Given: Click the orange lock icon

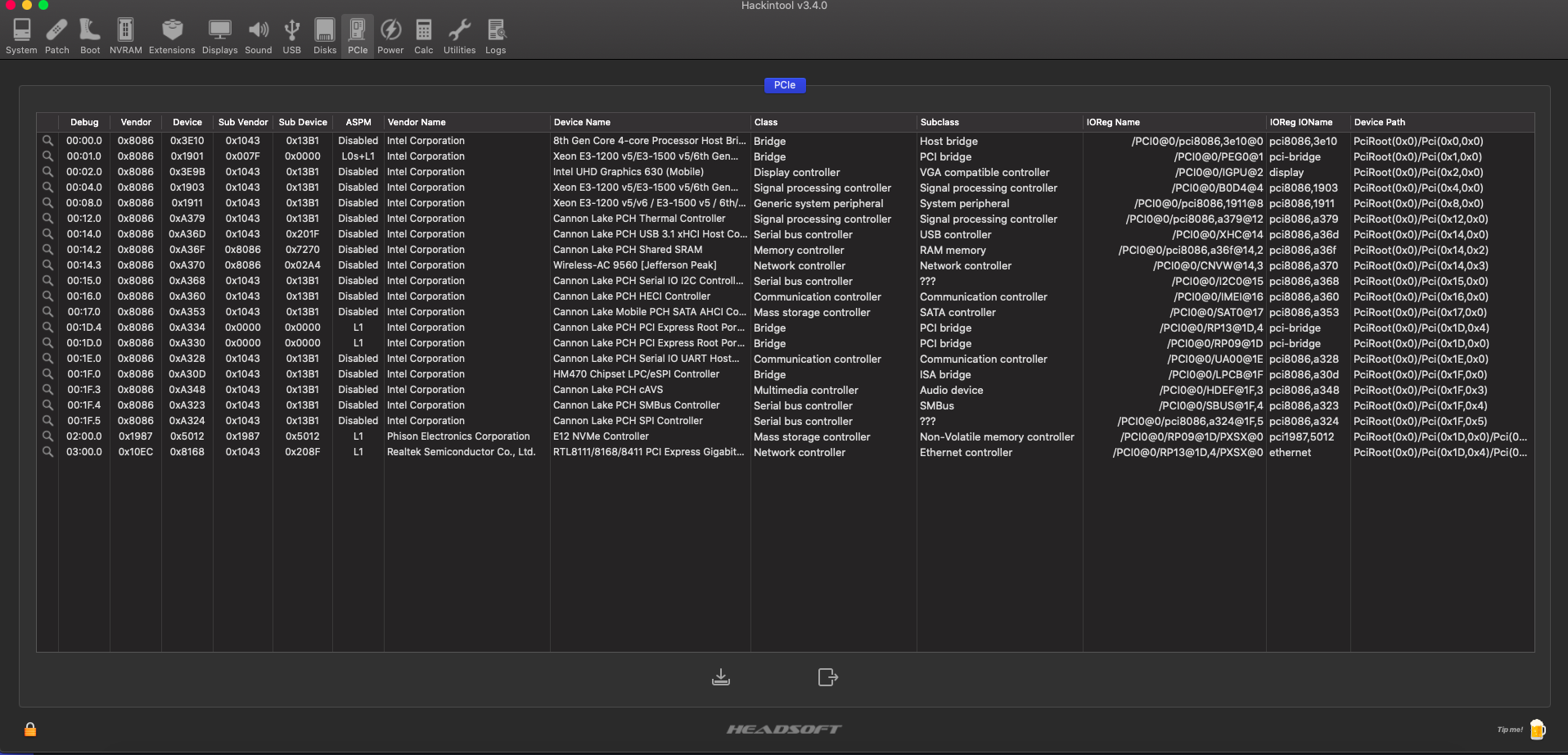Looking at the screenshot, I should click(30, 729).
